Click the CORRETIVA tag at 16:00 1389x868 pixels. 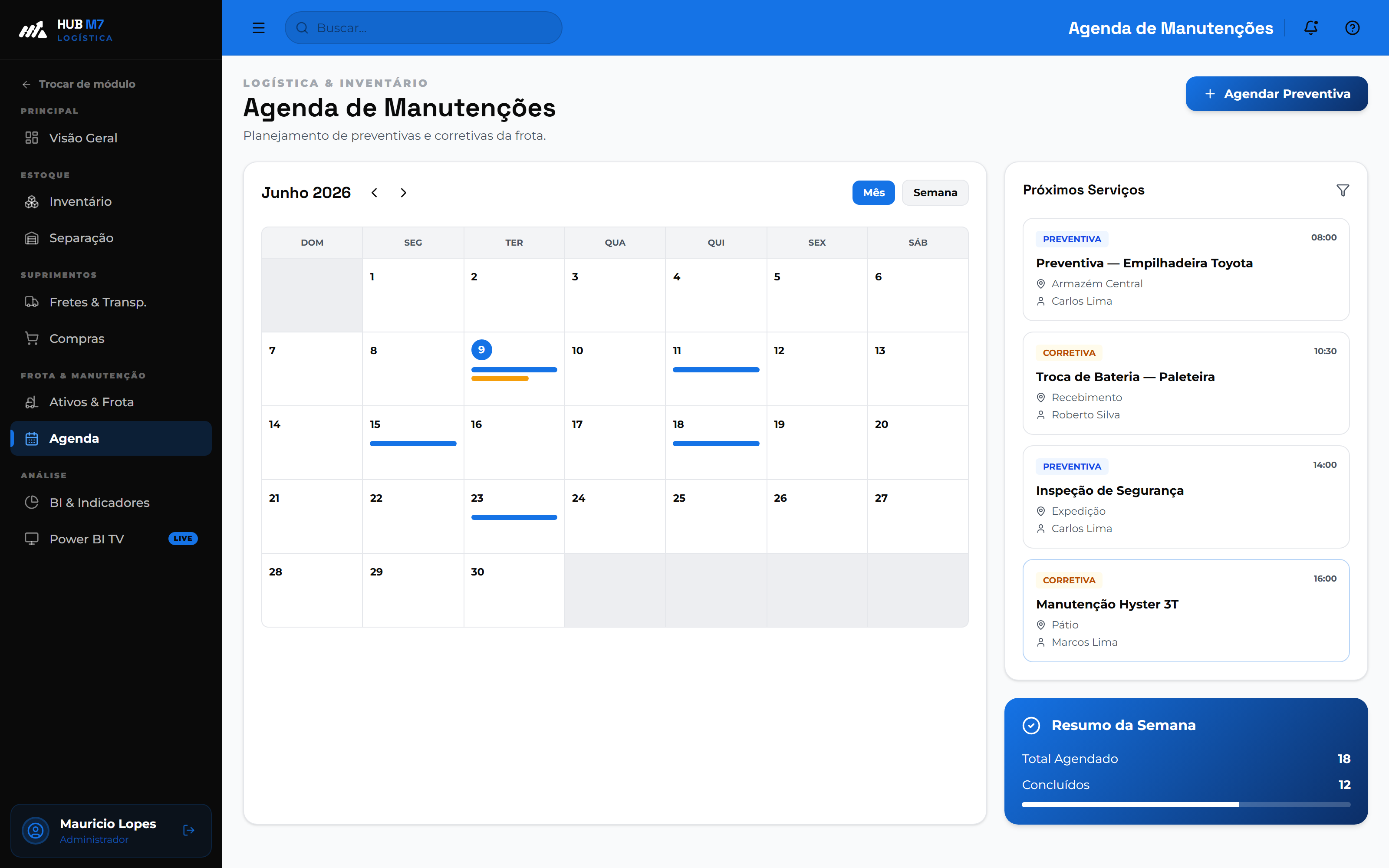coord(1069,580)
